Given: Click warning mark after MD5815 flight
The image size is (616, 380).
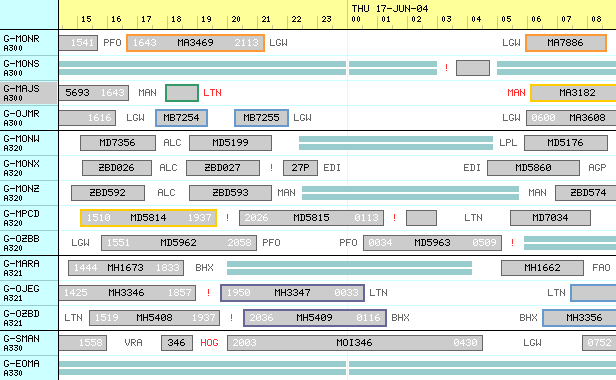Looking at the screenshot, I should pyautogui.click(x=394, y=218).
